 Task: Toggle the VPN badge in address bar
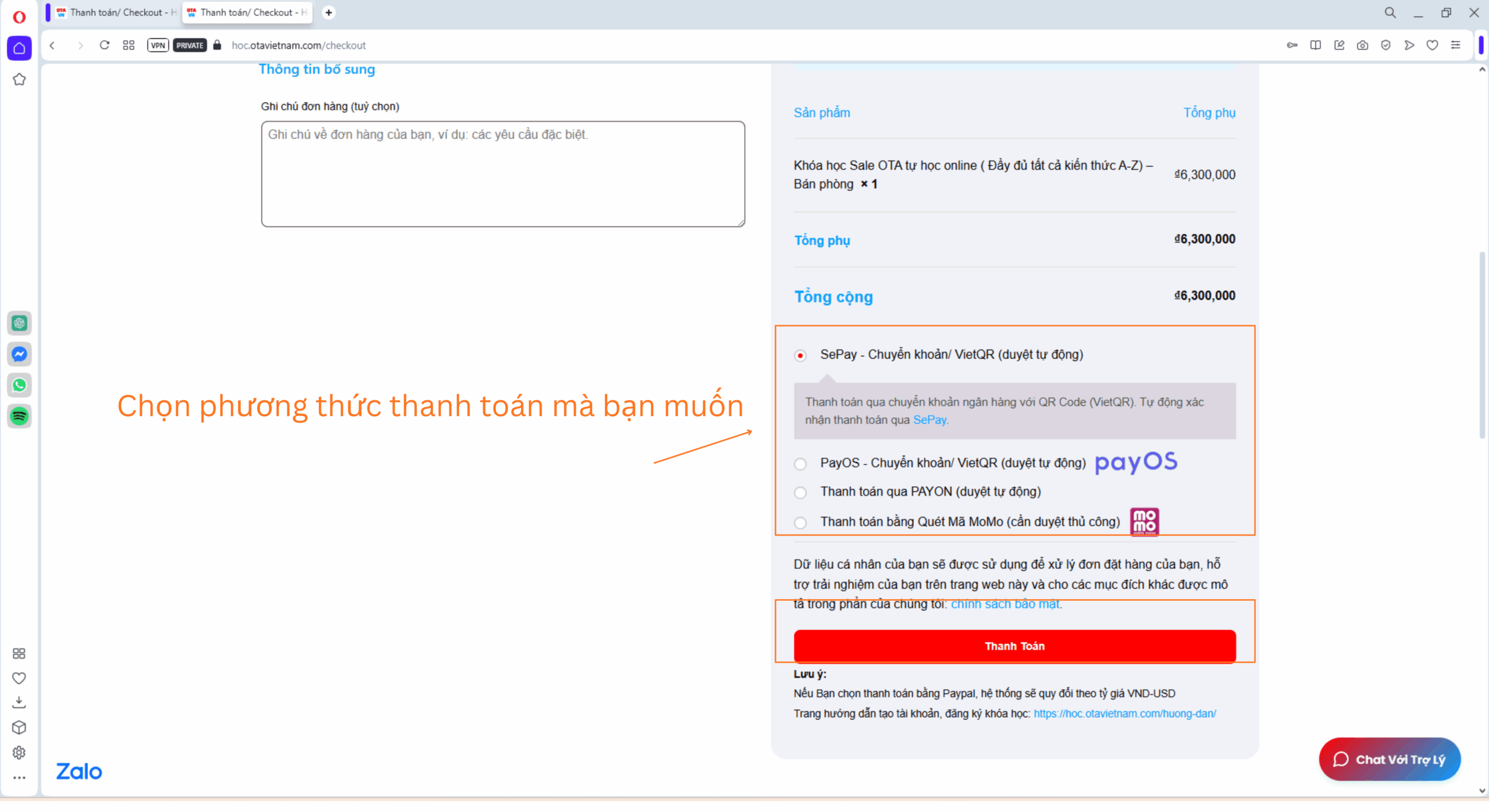pos(158,45)
